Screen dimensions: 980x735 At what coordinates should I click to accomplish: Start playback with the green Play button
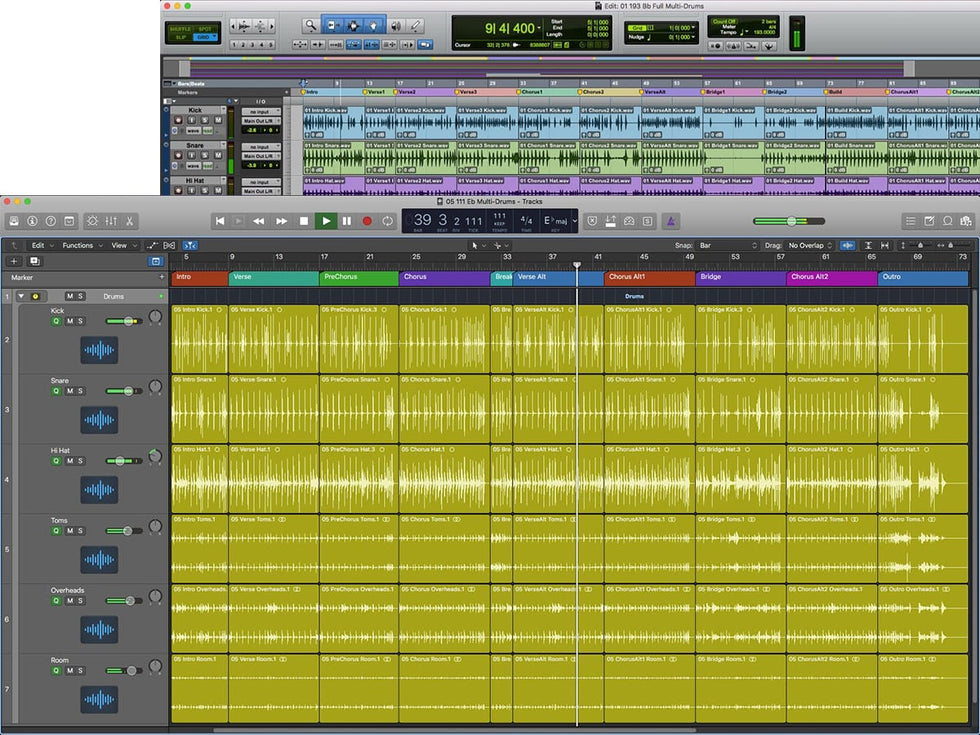325,221
